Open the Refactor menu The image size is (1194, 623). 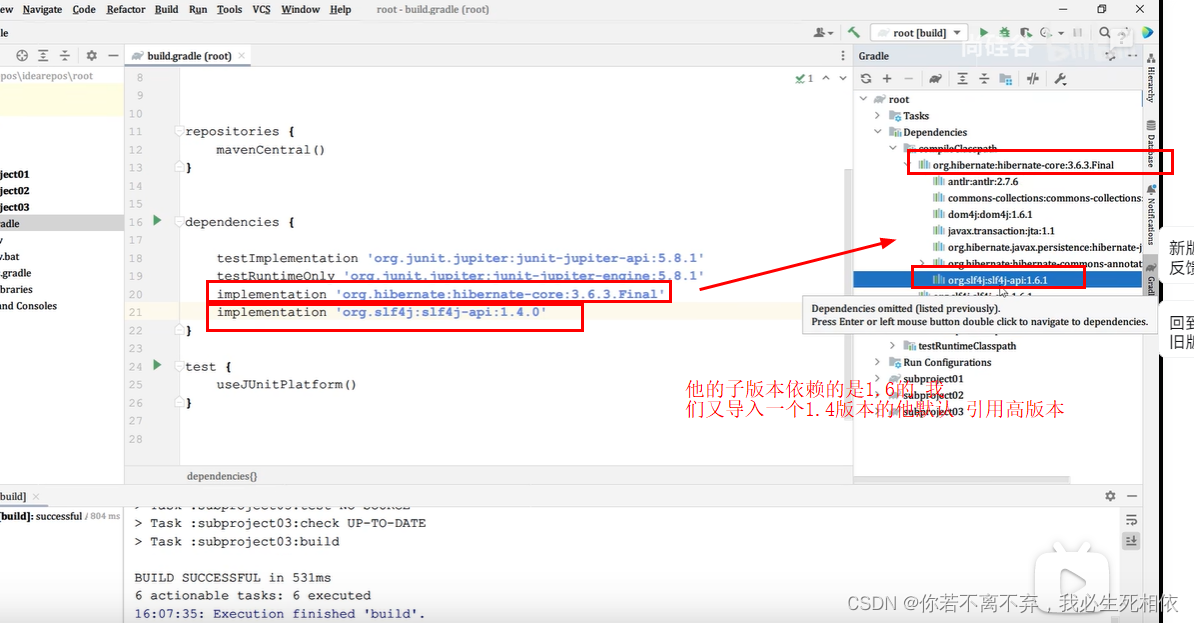point(126,9)
